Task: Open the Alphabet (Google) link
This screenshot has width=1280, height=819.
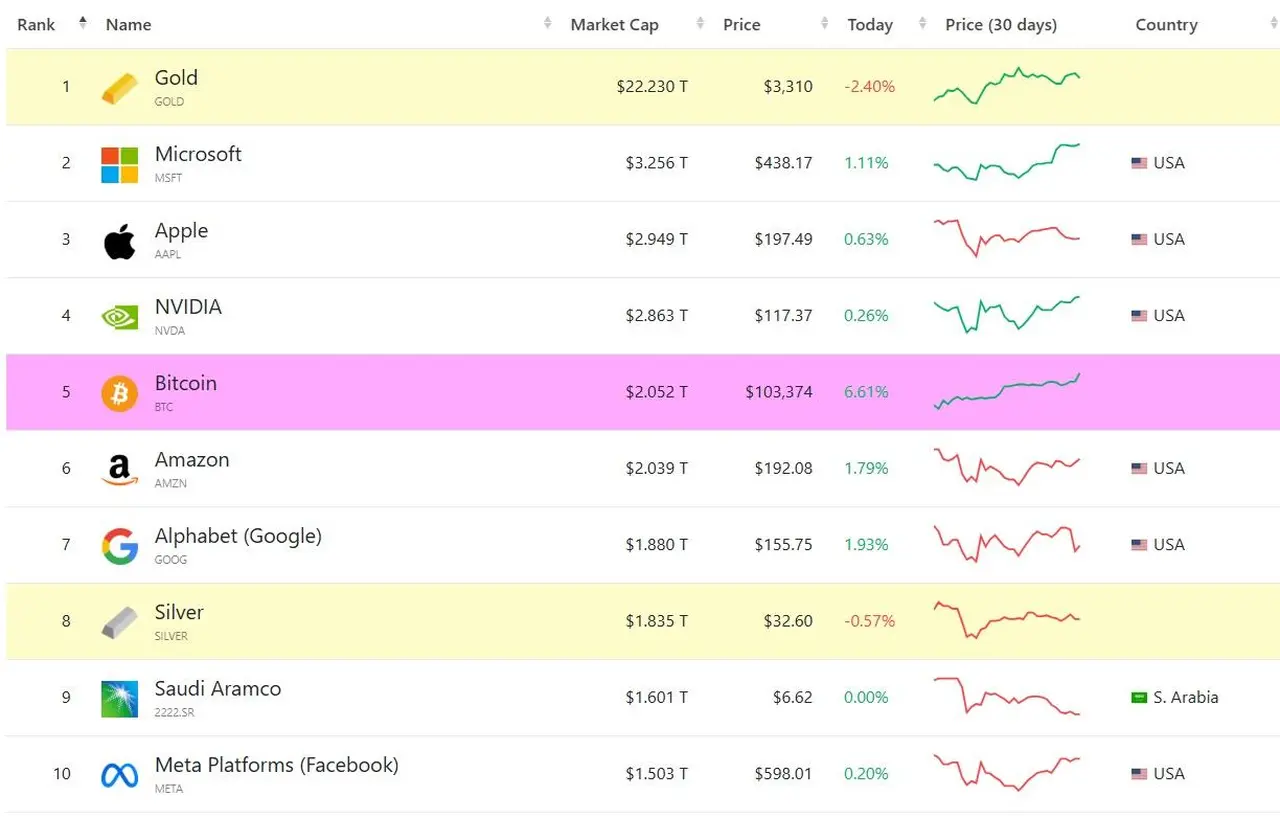Action: [x=238, y=537]
